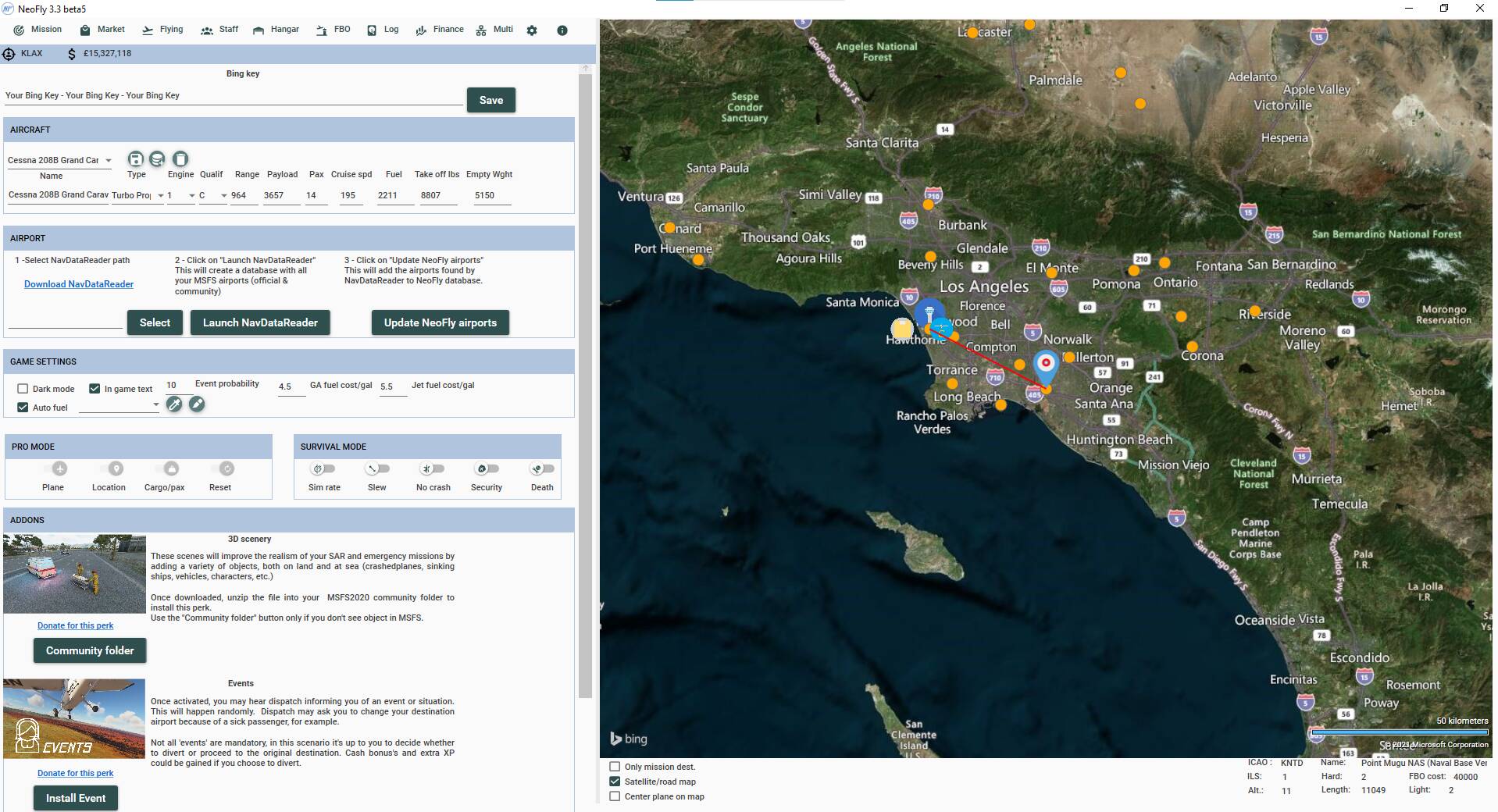Screen dimensions: 1498x812
Task: Enable the Slew survival switch
Action: [377, 468]
